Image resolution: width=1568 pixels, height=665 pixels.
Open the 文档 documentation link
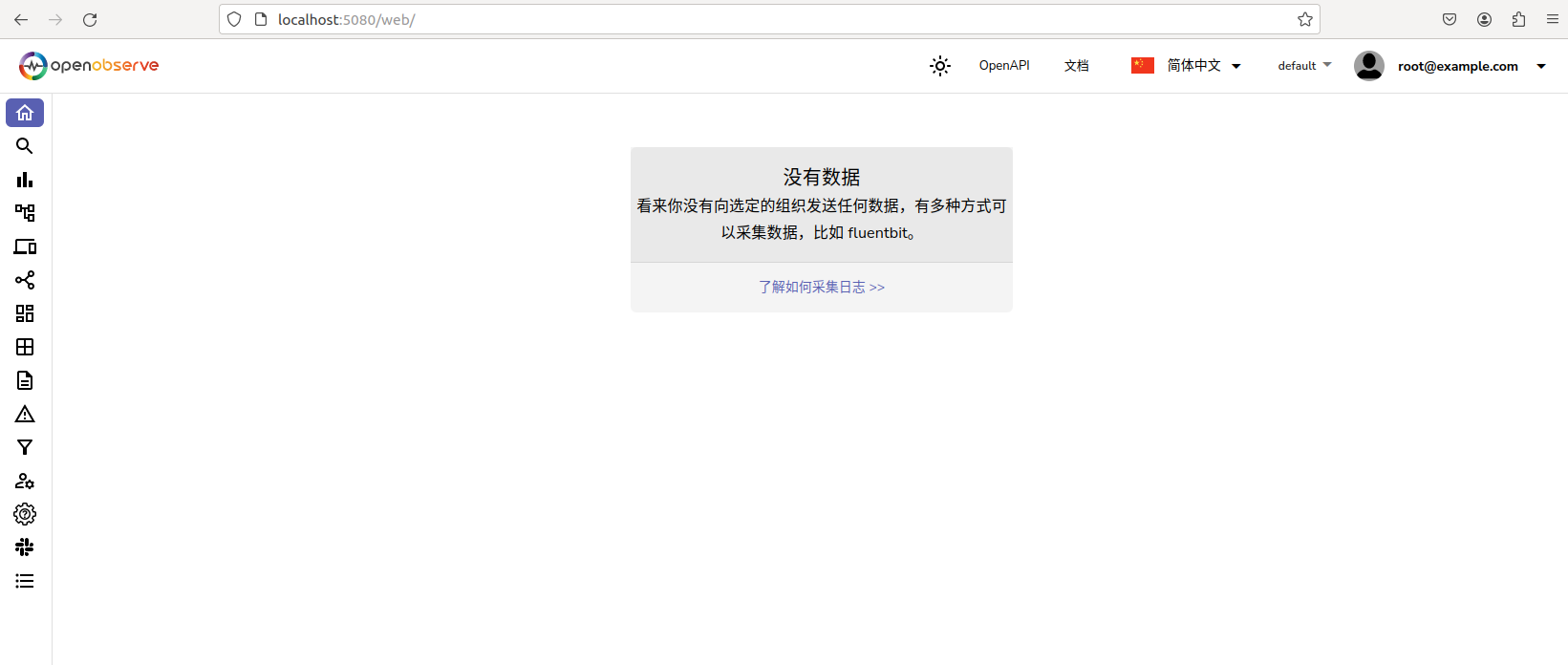click(x=1077, y=66)
